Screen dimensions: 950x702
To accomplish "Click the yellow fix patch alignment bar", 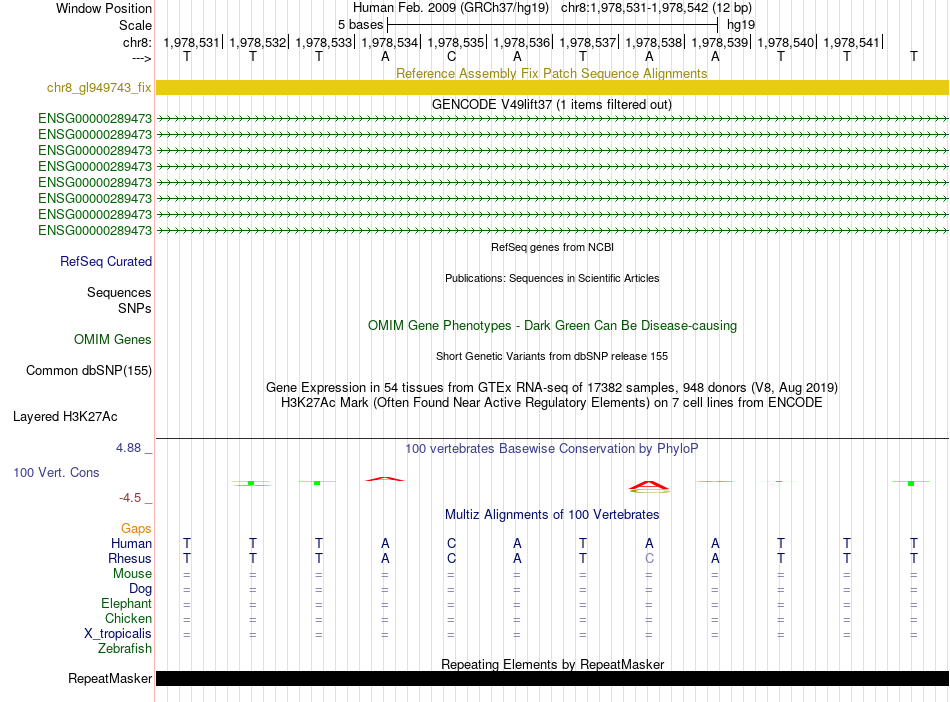I will pos(552,87).
